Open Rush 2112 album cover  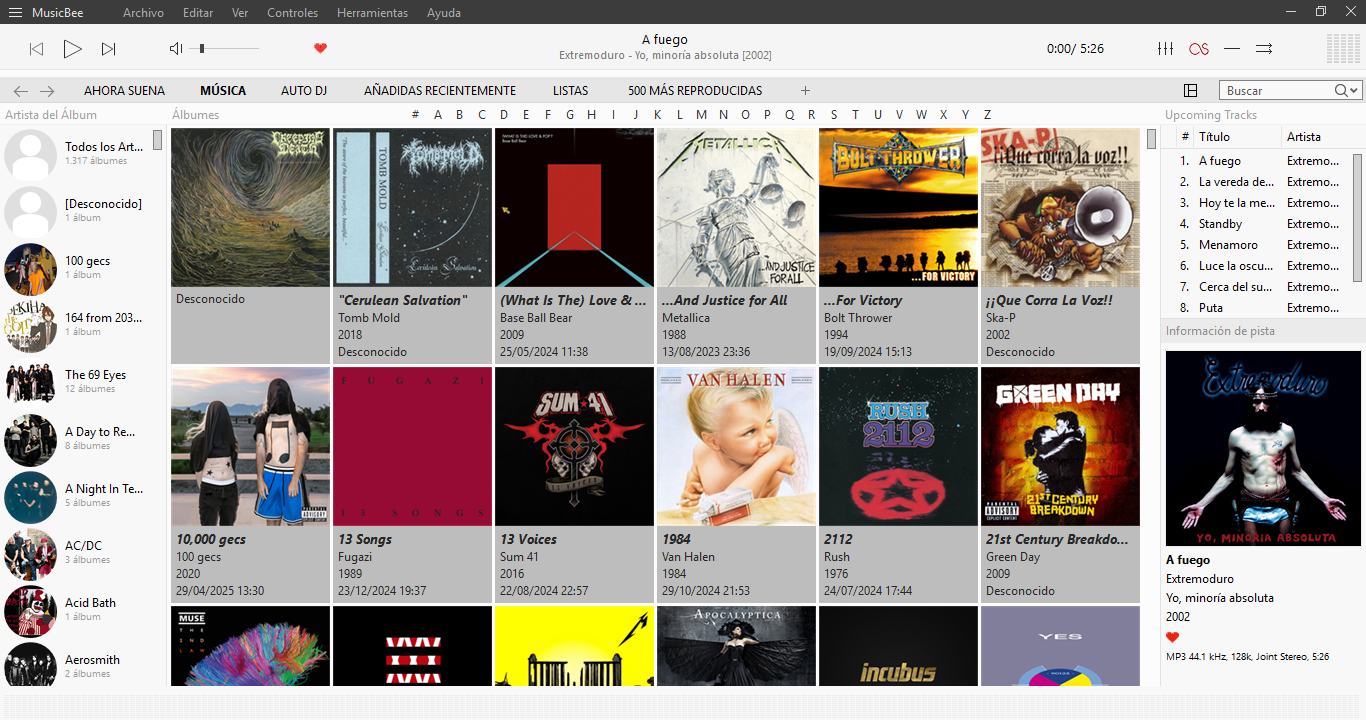click(898, 447)
